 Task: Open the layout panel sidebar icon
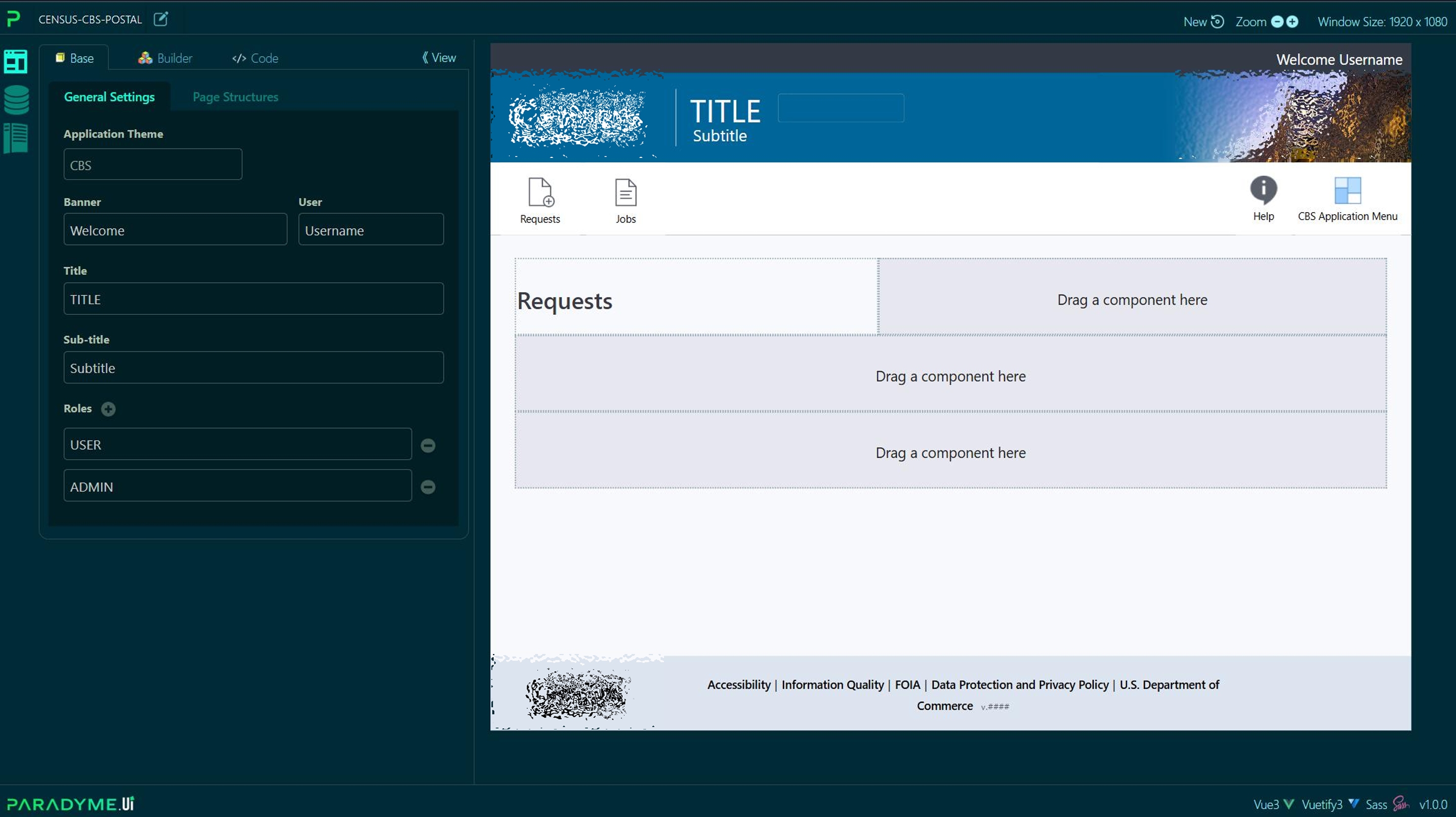(16, 61)
